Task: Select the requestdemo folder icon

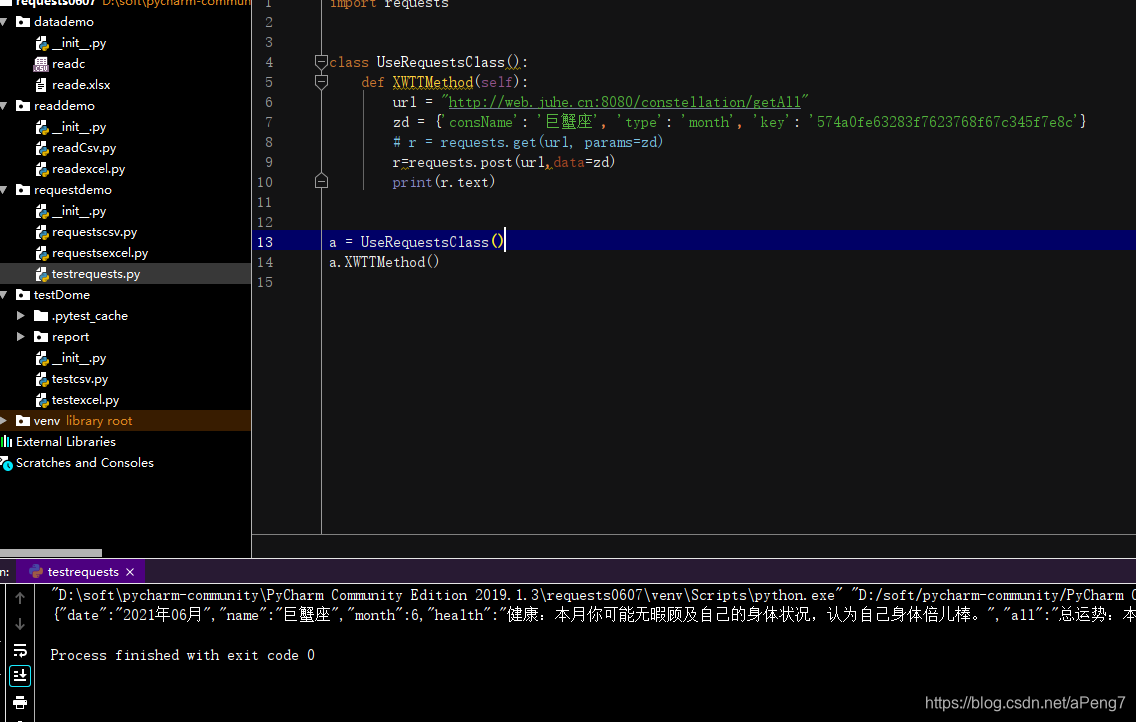Action: click(23, 190)
